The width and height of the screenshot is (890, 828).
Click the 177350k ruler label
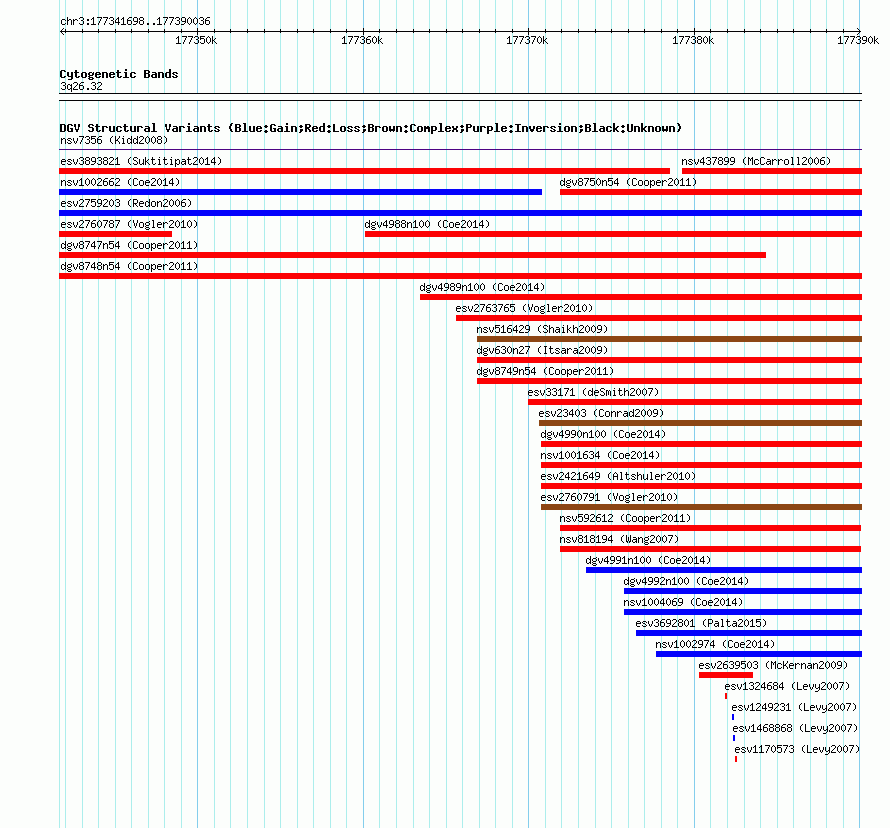(196, 40)
